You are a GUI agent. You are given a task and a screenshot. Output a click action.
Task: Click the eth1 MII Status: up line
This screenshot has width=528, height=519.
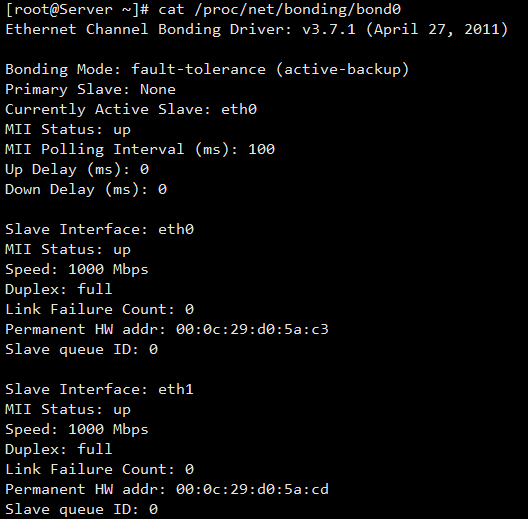click(x=68, y=410)
